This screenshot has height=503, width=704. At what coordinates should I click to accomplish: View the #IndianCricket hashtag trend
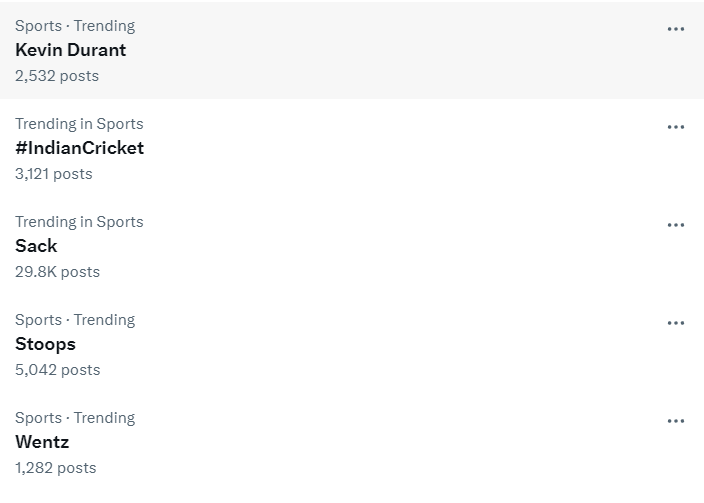(79, 148)
